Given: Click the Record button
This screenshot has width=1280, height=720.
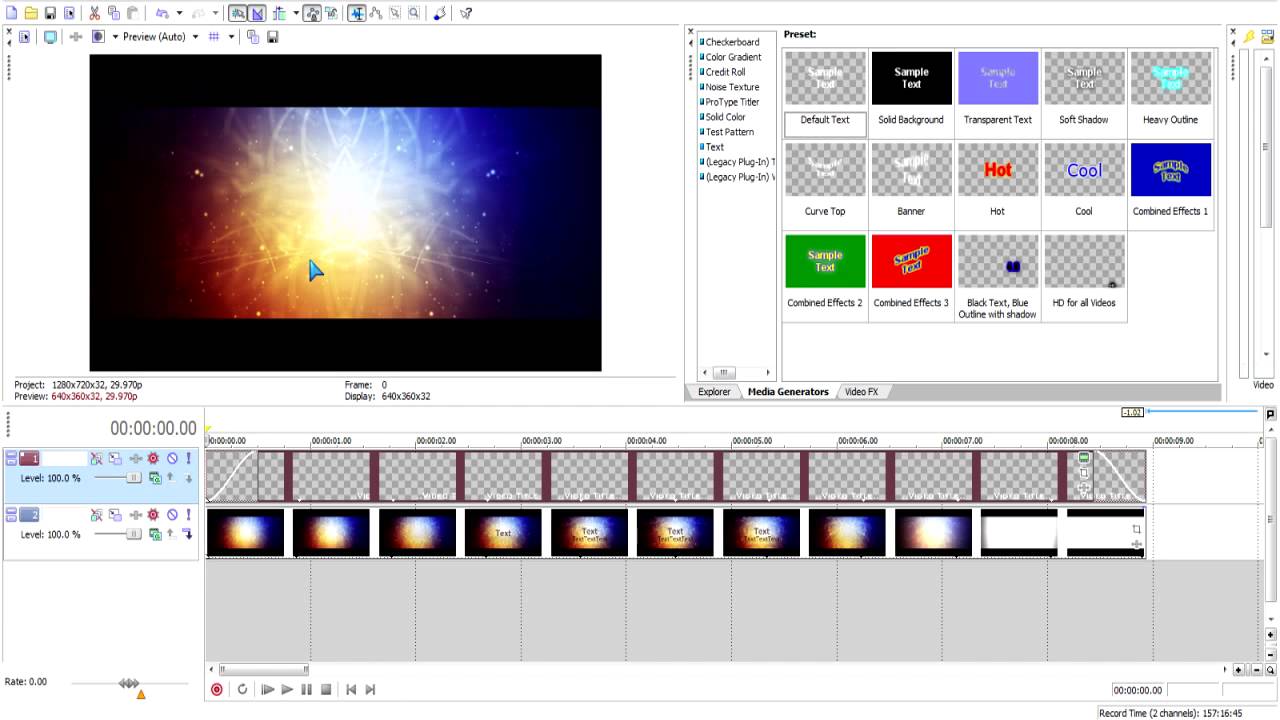Looking at the screenshot, I should (217, 689).
